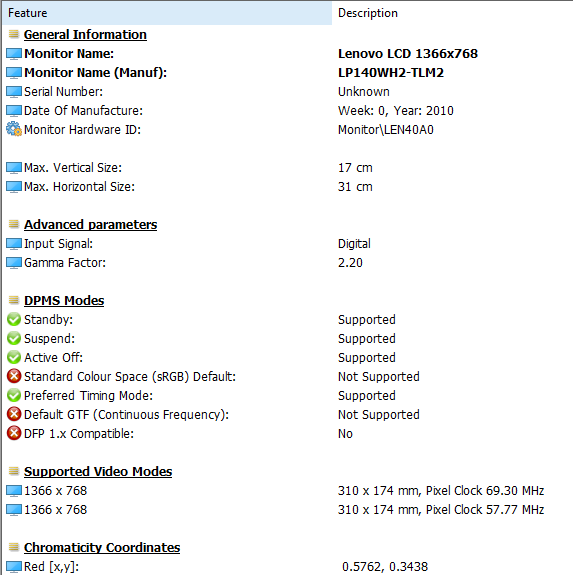Select DFP 1.x Compatible value 'No'
573x575 pixels.
345,434
